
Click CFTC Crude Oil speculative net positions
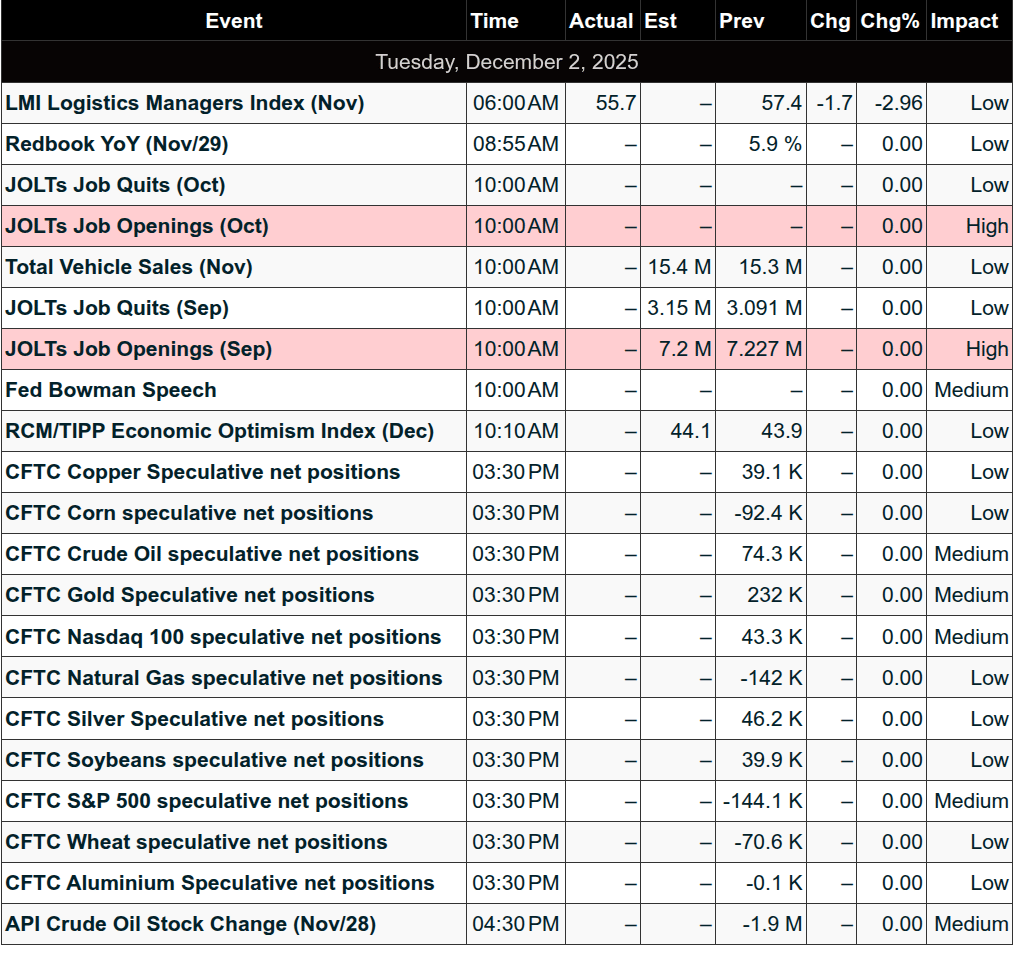[x=212, y=554]
